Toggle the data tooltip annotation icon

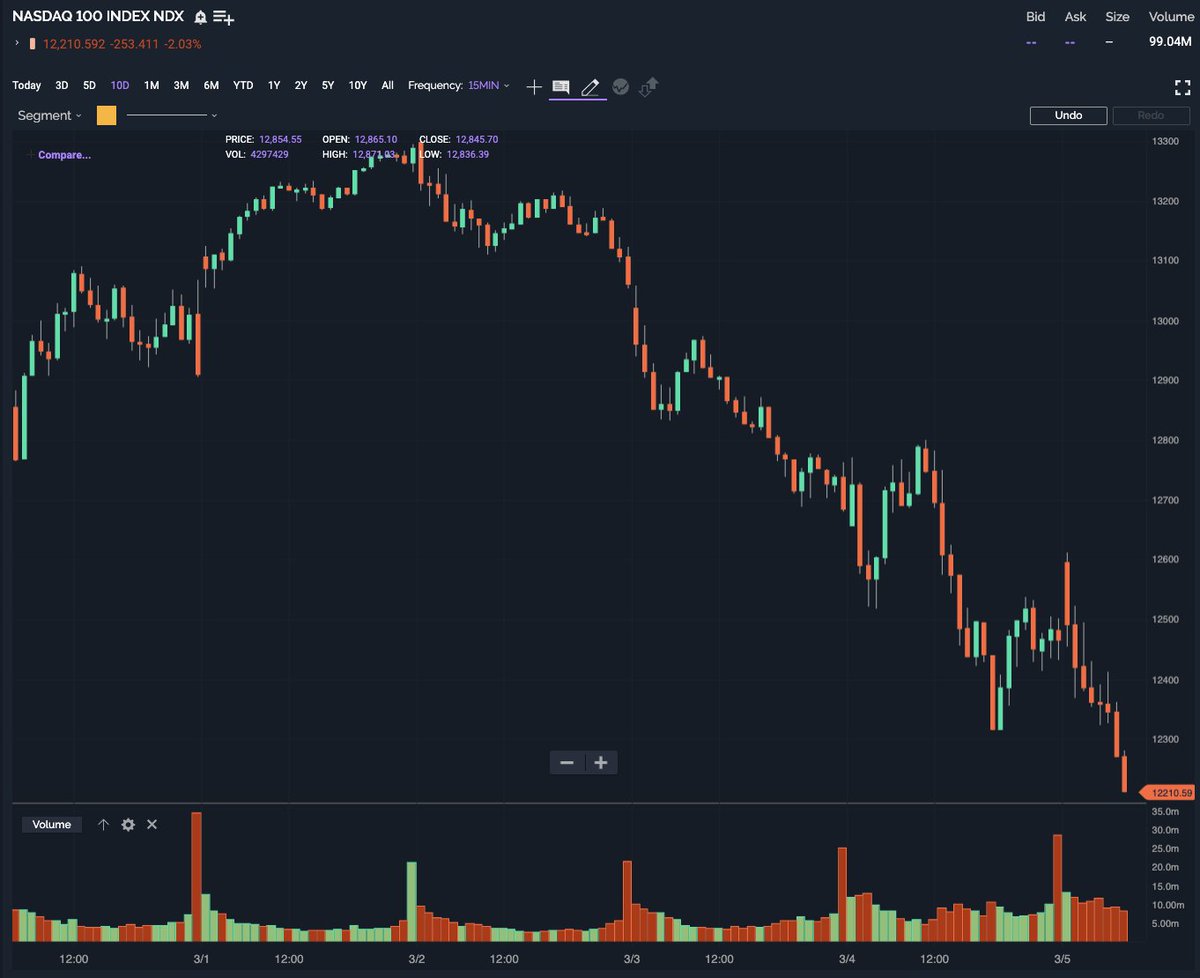click(x=561, y=87)
